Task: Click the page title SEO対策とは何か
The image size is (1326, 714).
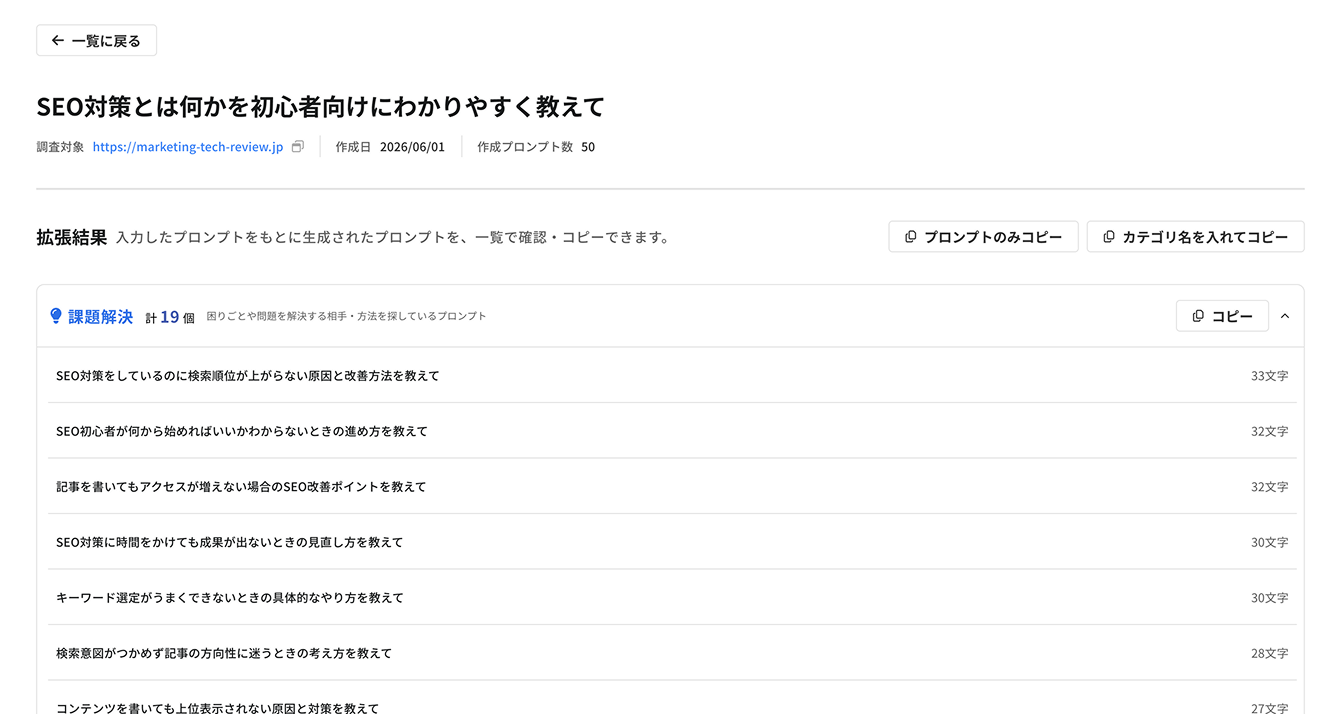Action: (x=320, y=106)
